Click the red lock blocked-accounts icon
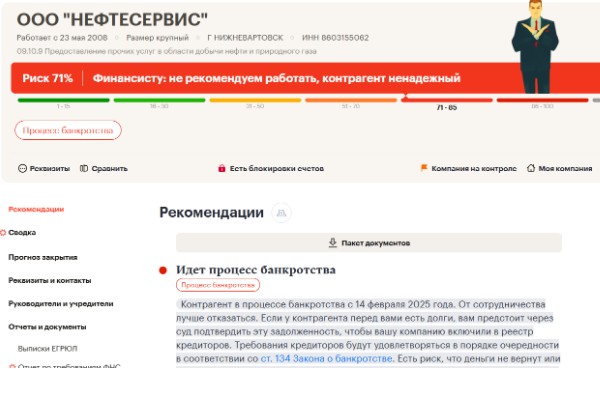This screenshot has width=600, height=401. coord(223,168)
